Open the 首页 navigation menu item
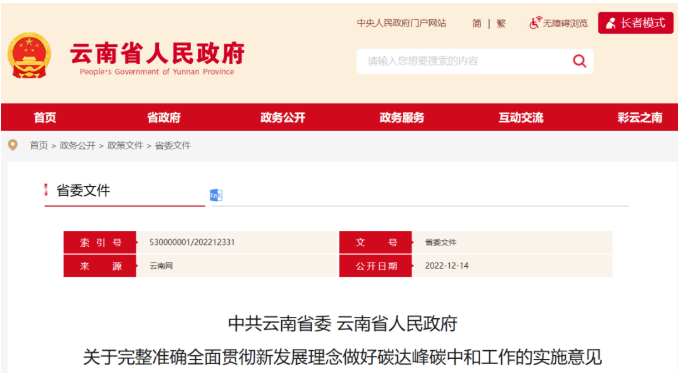Viewport: 680px width, 373px height. point(45,118)
